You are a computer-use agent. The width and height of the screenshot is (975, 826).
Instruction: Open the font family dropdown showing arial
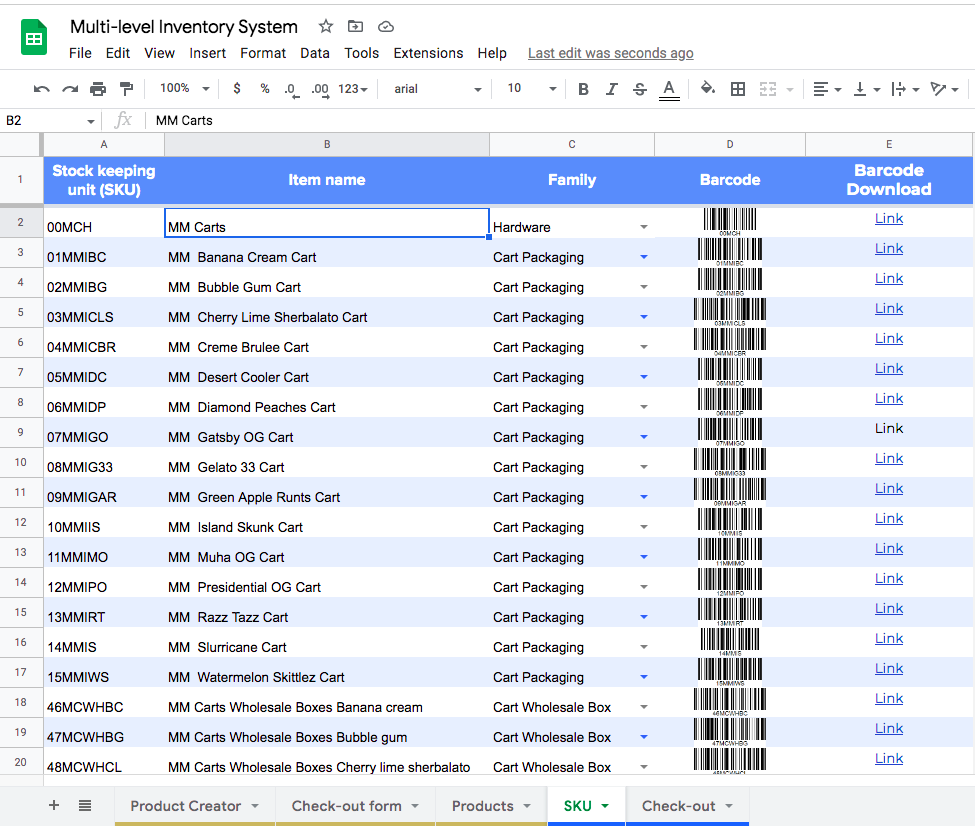coord(438,89)
